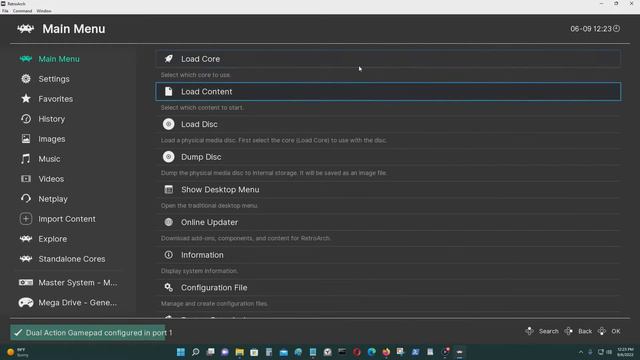This screenshot has height=360, width=640.
Task: Open the Show Desktop Menu label
Action: 220,189
